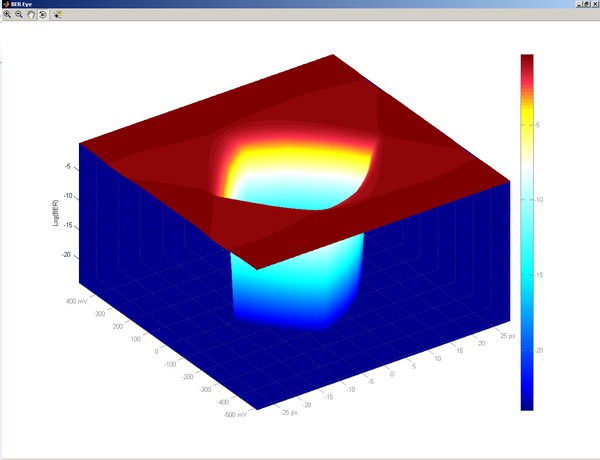
Task: Enable the Rotate 3D tool
Action: tap(42, 15)
